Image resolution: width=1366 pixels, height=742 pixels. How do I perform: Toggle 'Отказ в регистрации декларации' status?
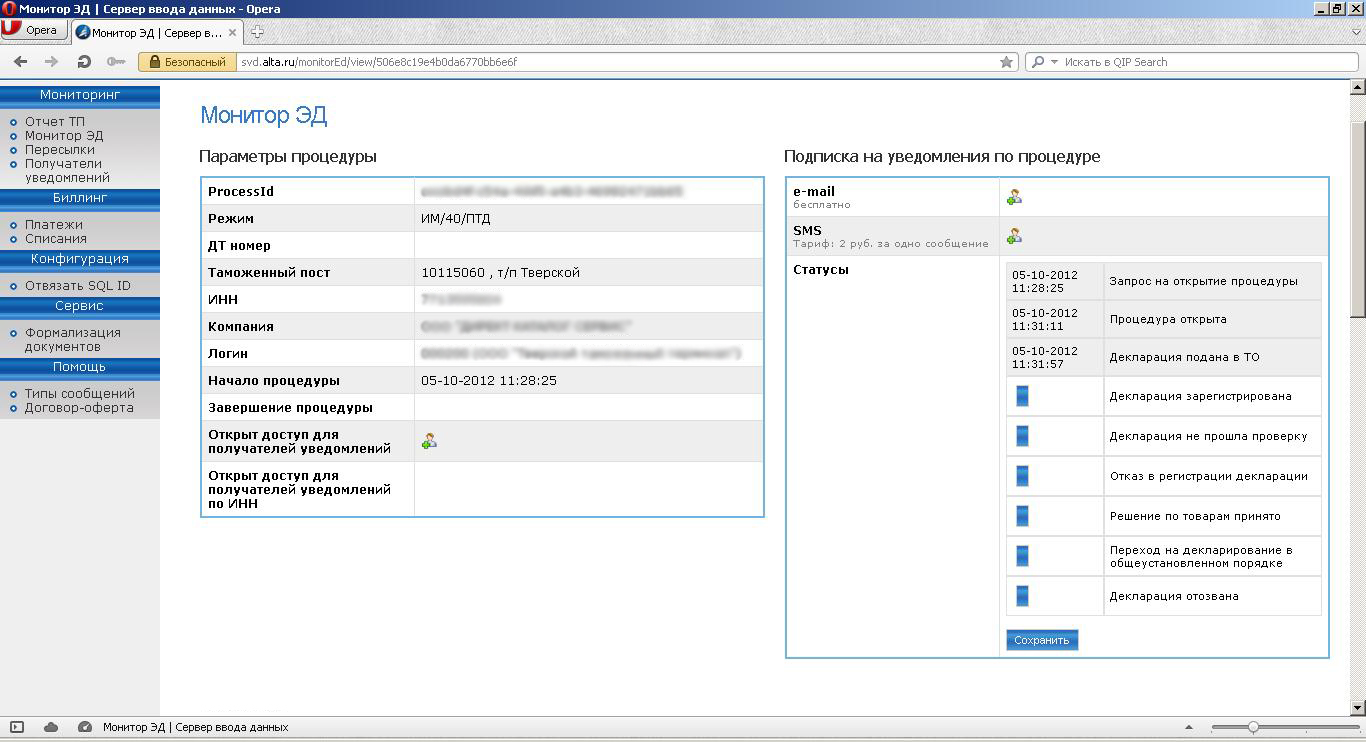1022,476
